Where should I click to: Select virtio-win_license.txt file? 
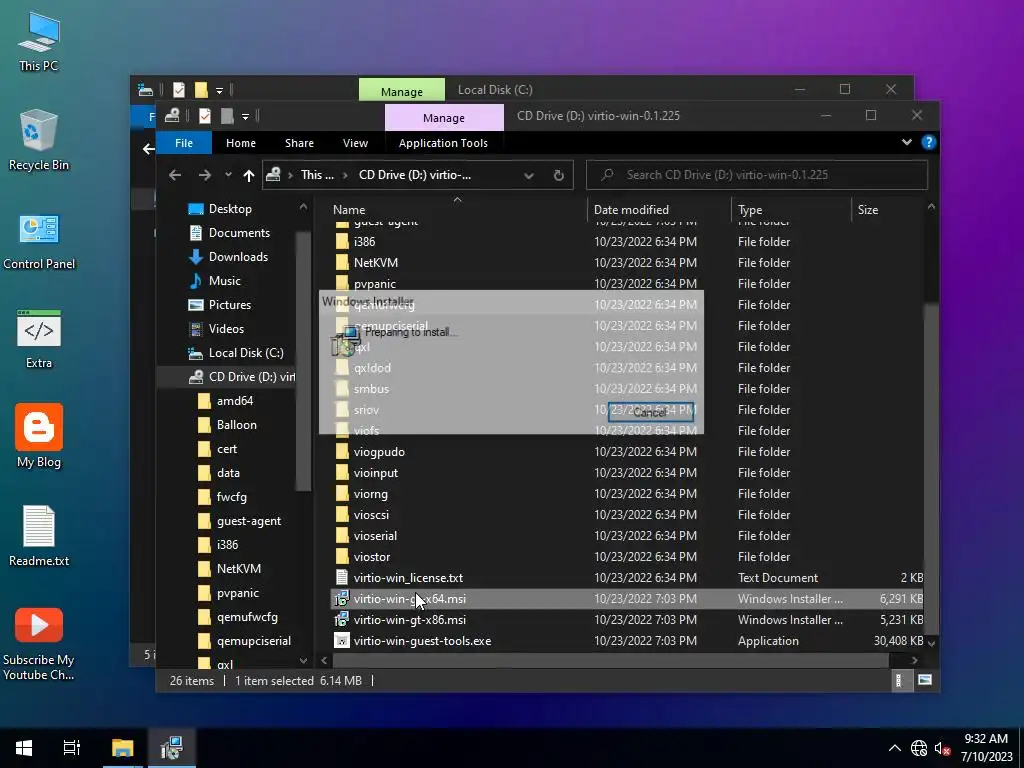coord(408,578)
